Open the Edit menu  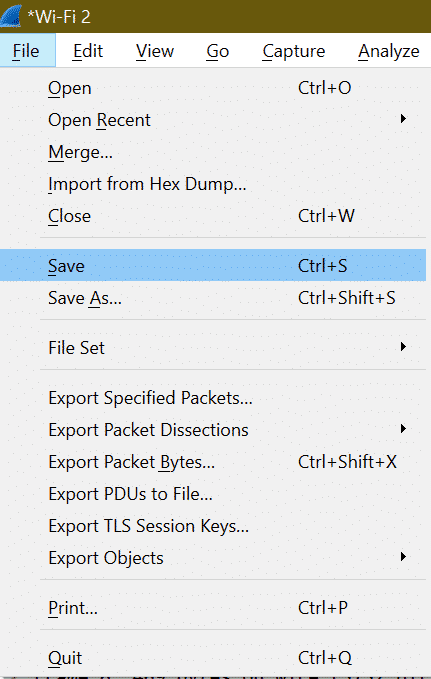point(87,51)
